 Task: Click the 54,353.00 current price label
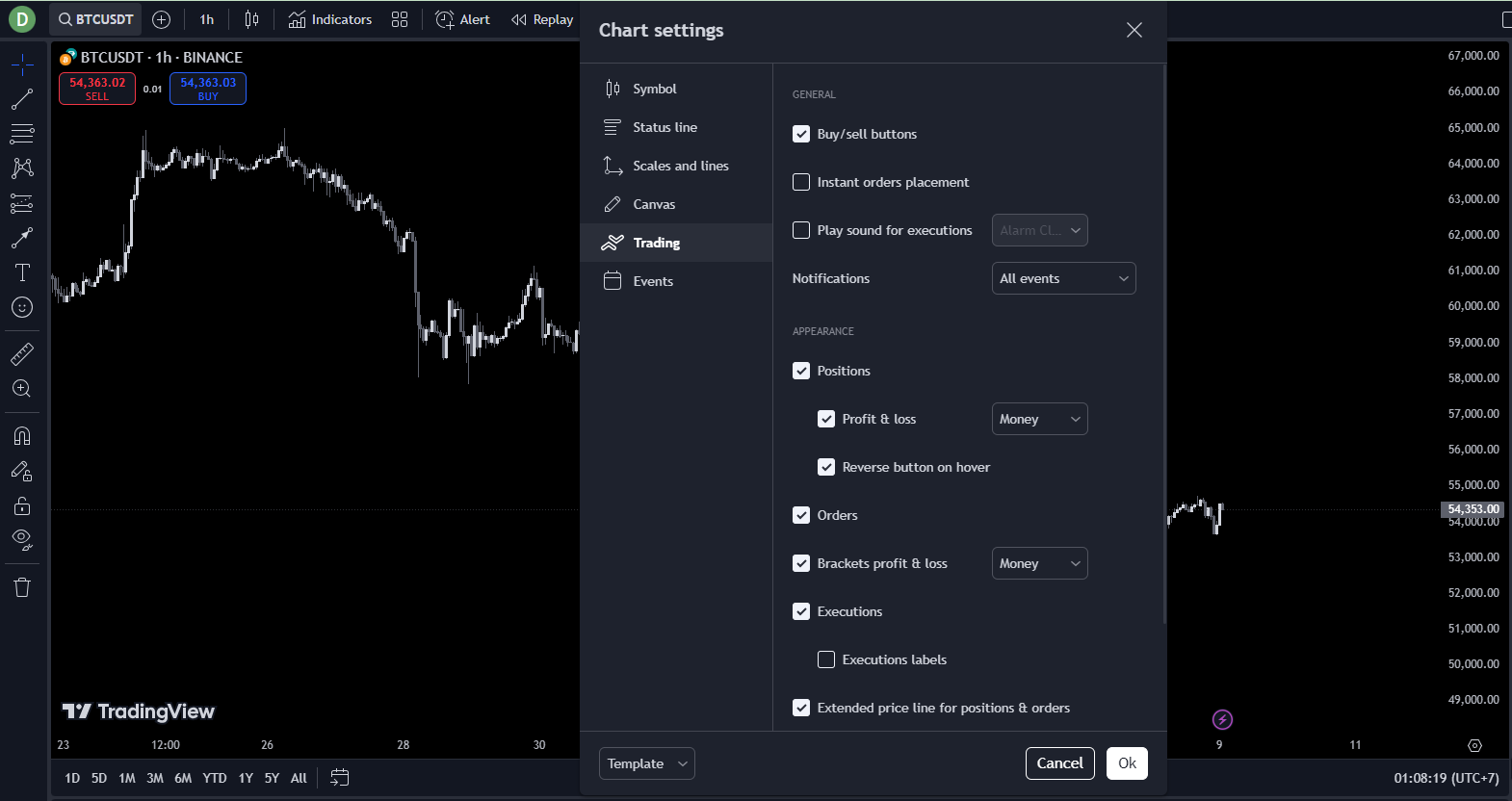[1473, 509]
